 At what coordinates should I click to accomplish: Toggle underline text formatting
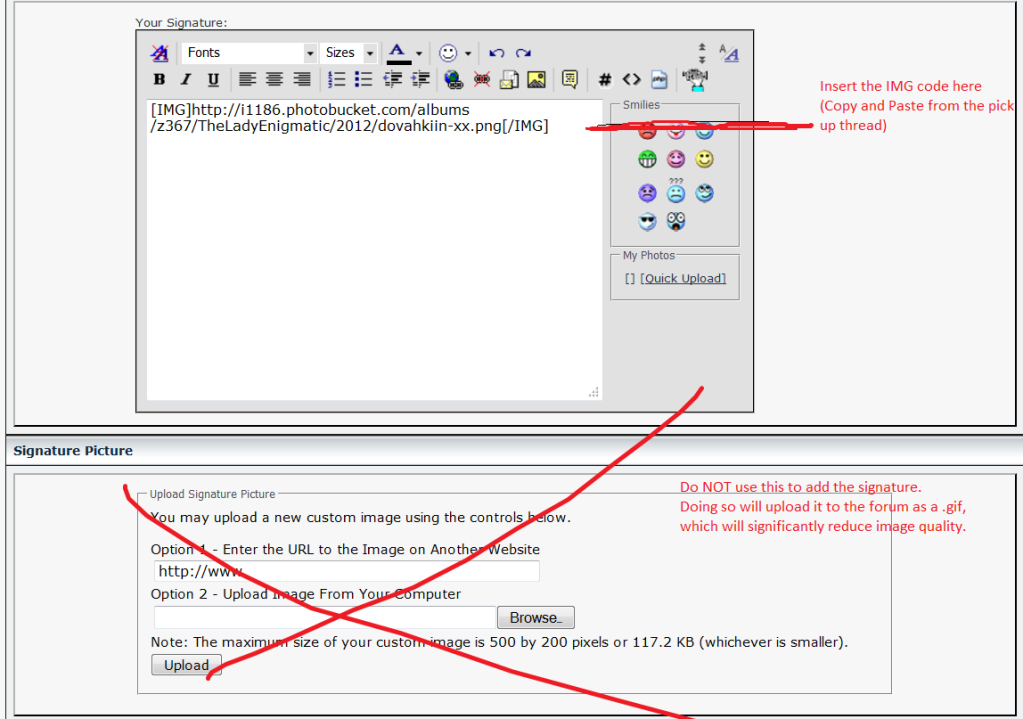point(213,79)
